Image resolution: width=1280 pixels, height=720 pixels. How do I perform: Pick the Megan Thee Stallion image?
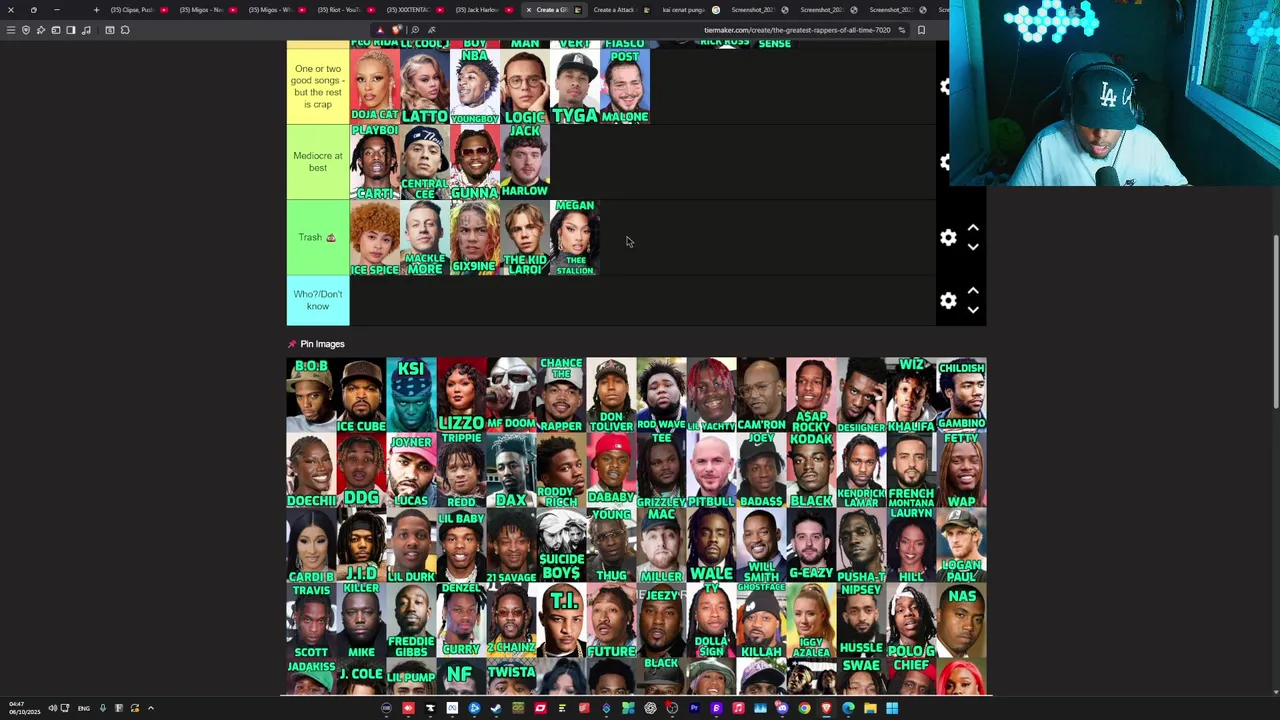tap(575, 238)
